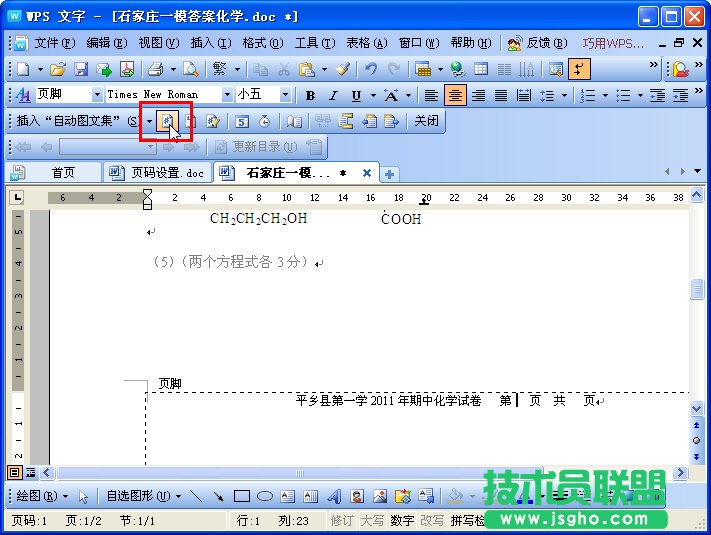Screen dimensions: 711x535
Task: Click the insert table grid icon
Action: (481, 69)
